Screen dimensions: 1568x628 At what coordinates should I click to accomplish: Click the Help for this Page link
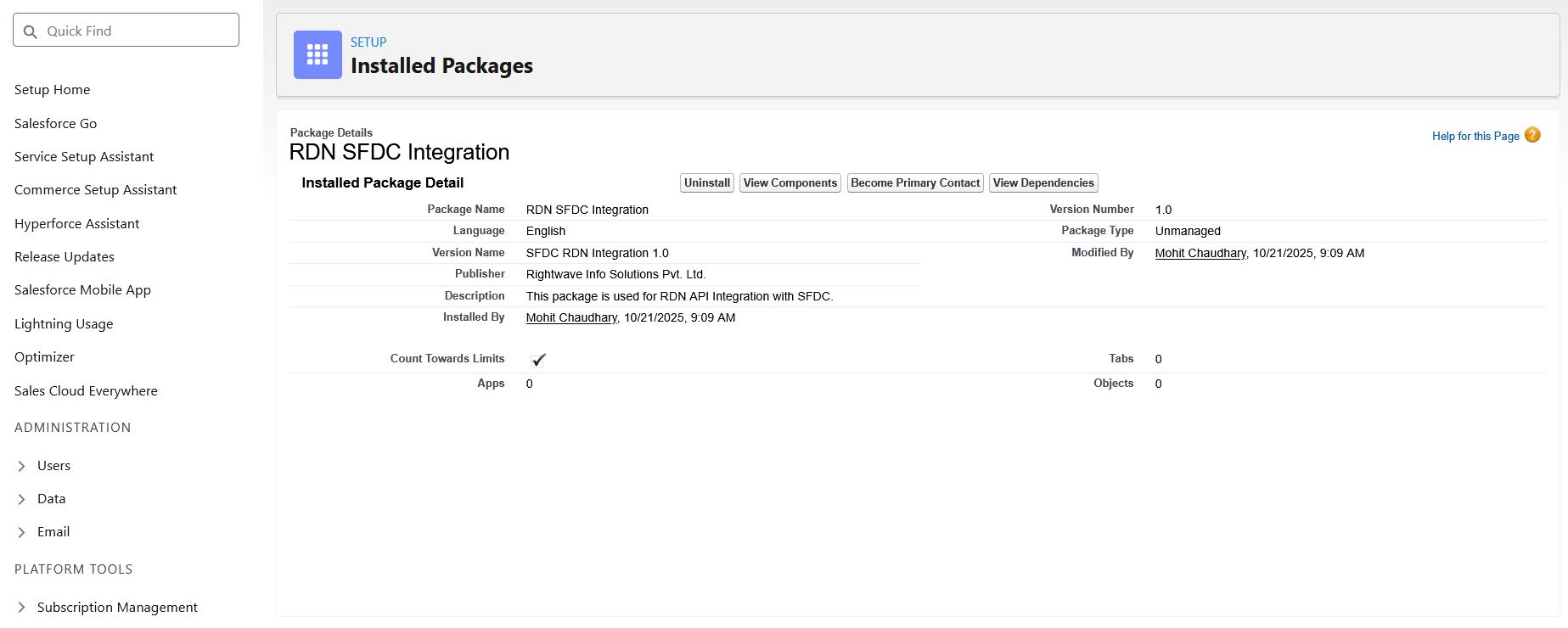pyautogui.click(x=1475, y=137)
